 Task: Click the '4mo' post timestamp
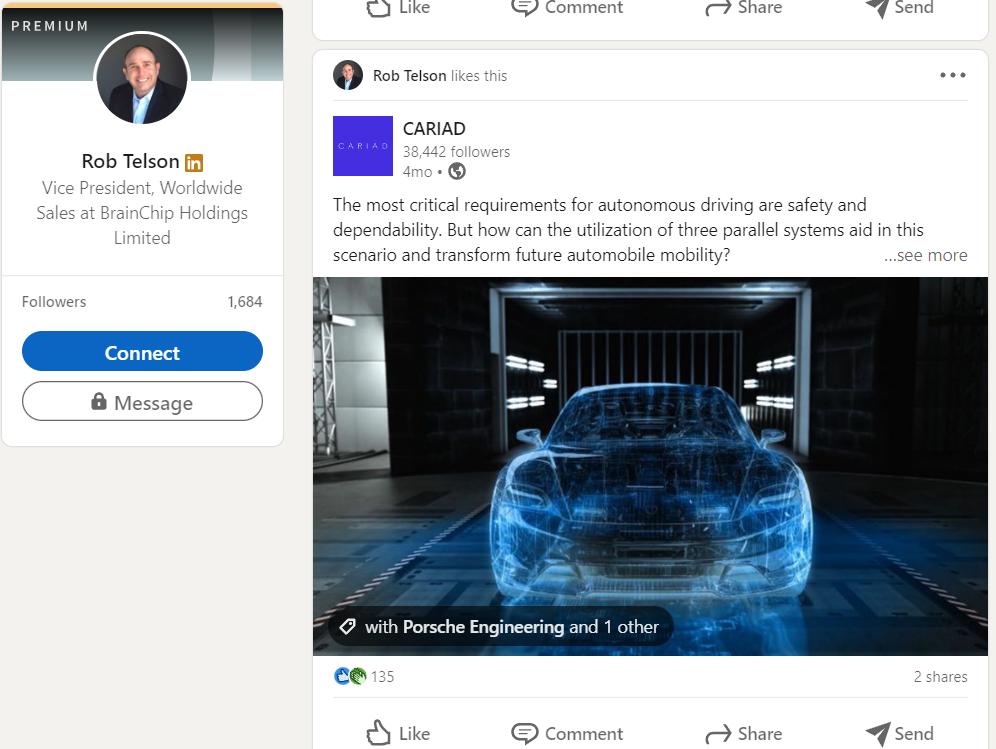click(417, 172)
